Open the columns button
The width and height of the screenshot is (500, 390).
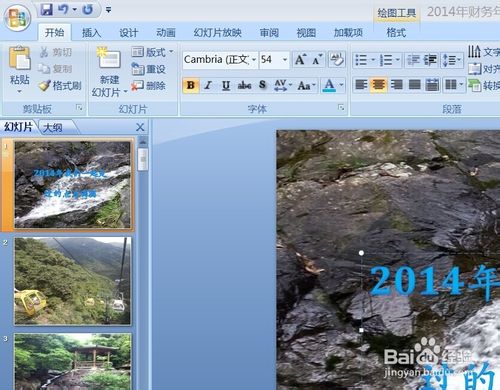[x=454, y=85]
